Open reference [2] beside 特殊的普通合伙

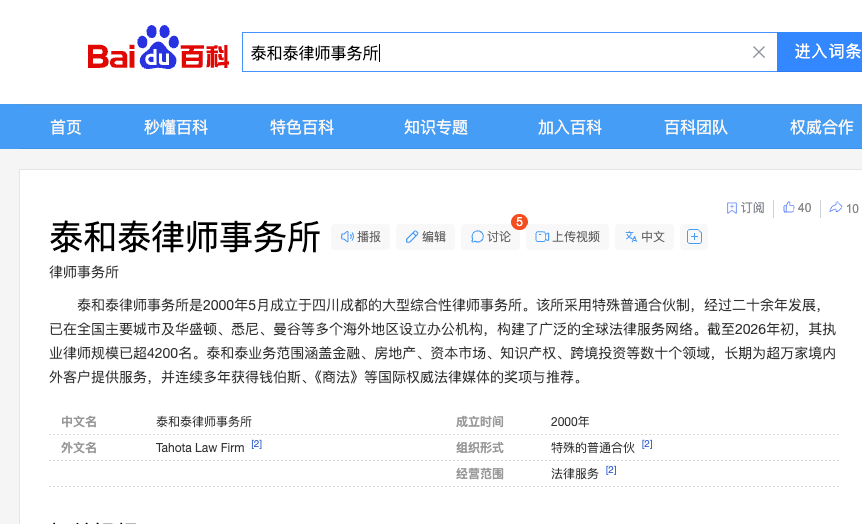click(647, 444)
